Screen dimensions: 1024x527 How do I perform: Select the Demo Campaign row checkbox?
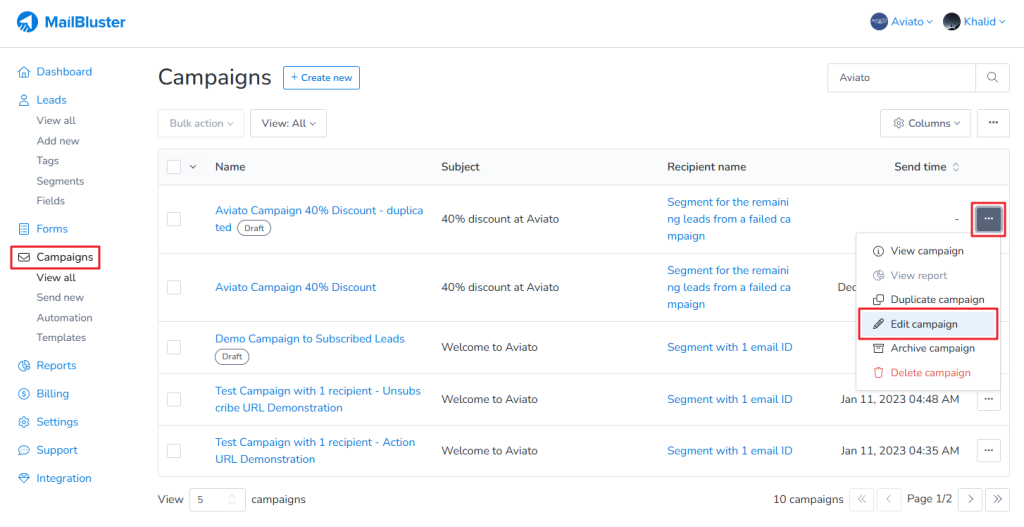tap(174, 347)
